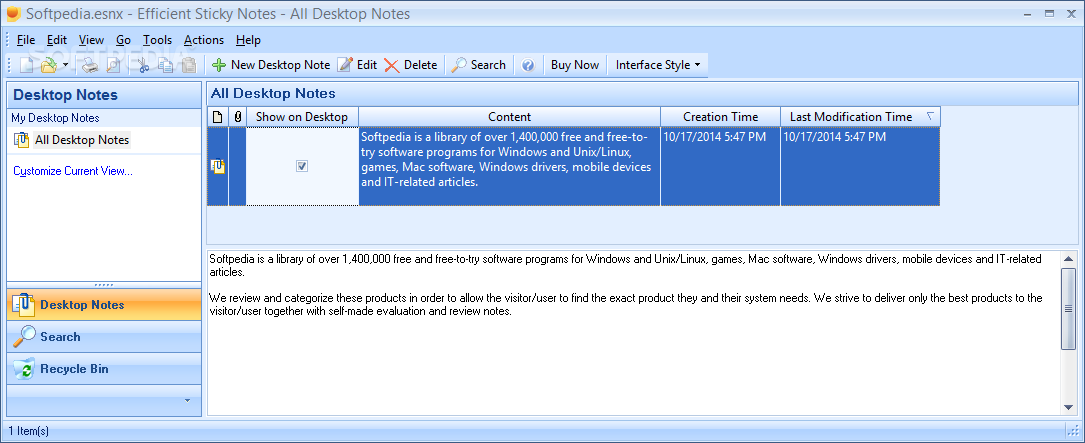Click the application icon in title bar
Screen dimensions: 1085x443
click(13, 14)
